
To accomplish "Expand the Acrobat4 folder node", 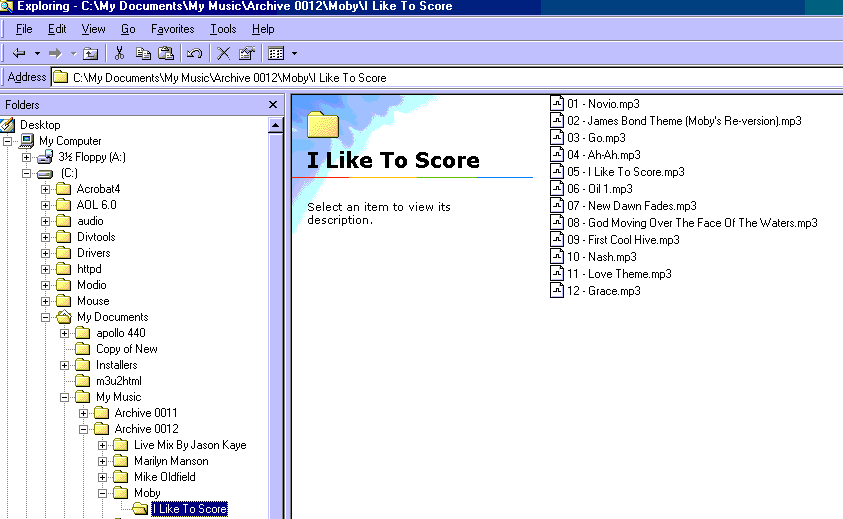I will [x=46, y=189].
